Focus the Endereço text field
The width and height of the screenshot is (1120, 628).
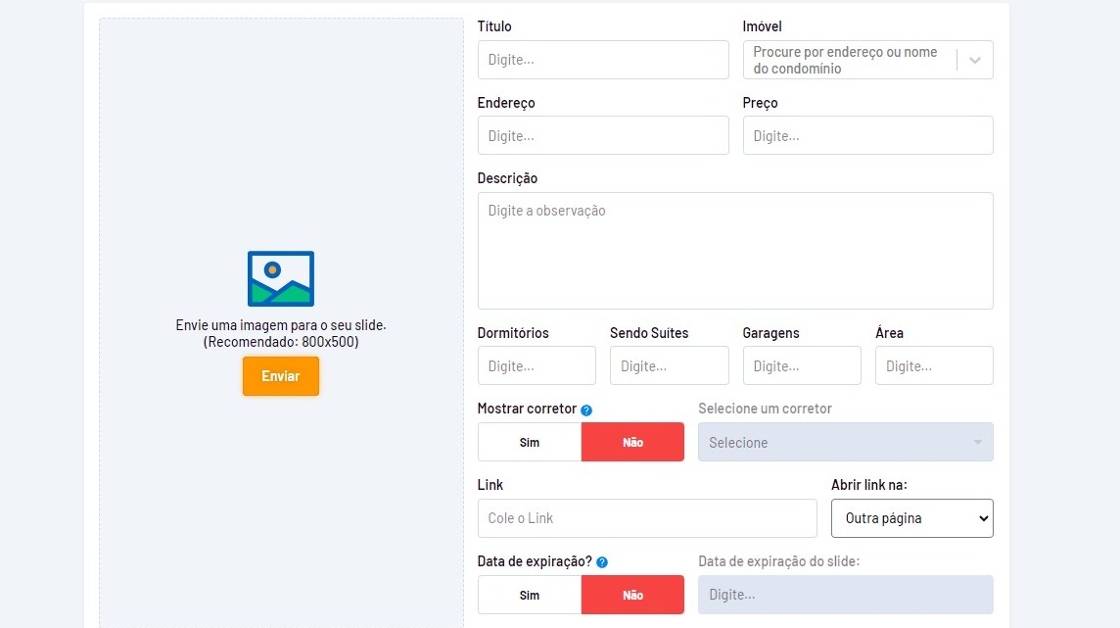point(603,136)
